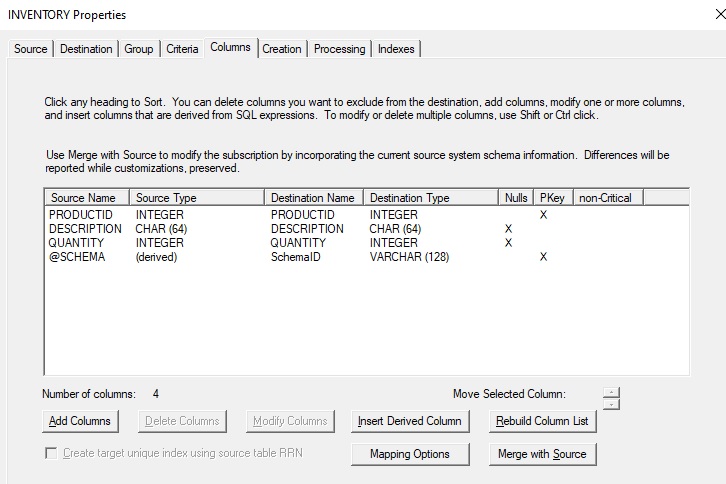Click Merge with Source button
Image resolution: width=726 pixels, height=484 pixels.
(542, 454)
